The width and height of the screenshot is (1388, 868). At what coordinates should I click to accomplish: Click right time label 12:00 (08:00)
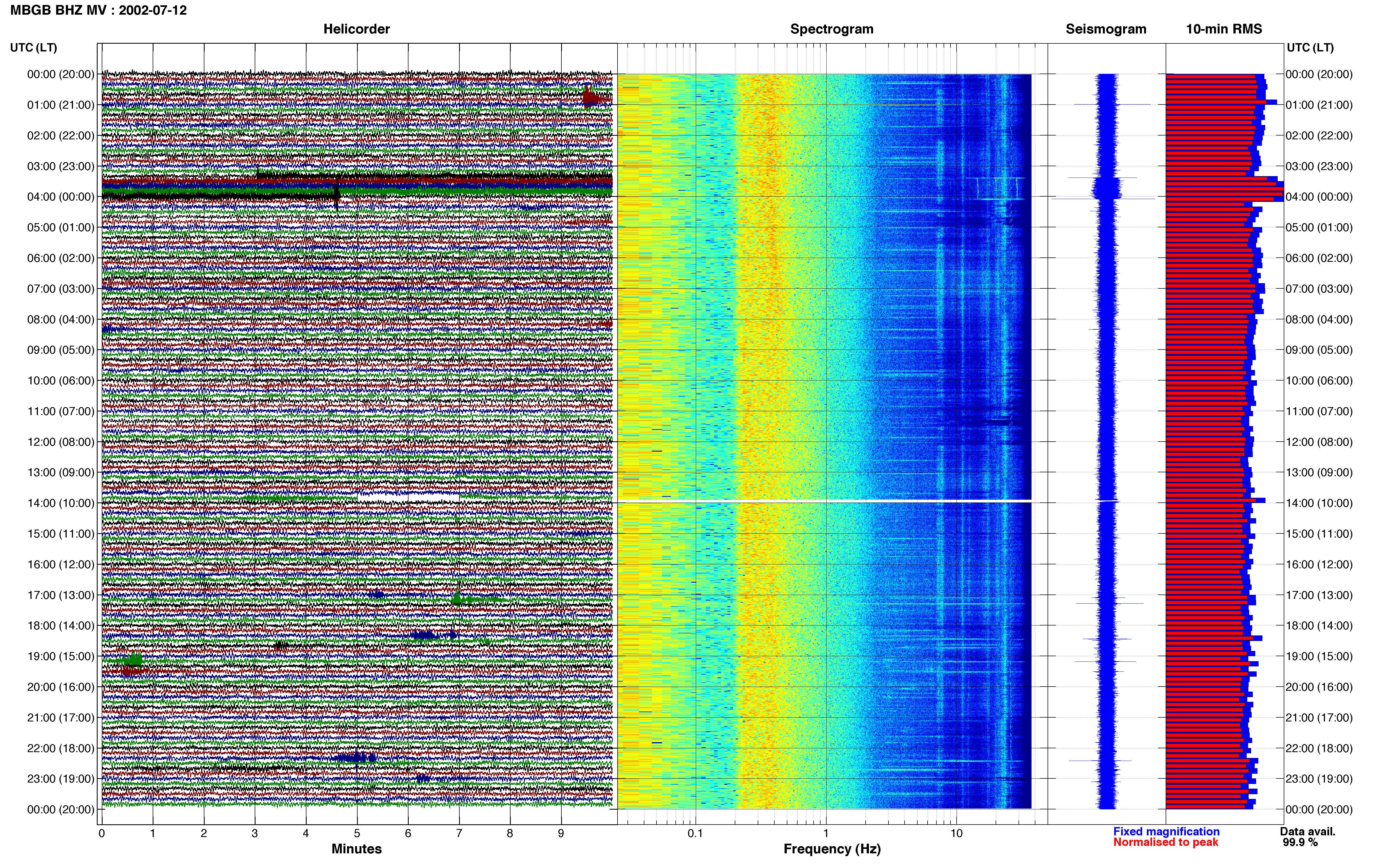point(1319,442)
